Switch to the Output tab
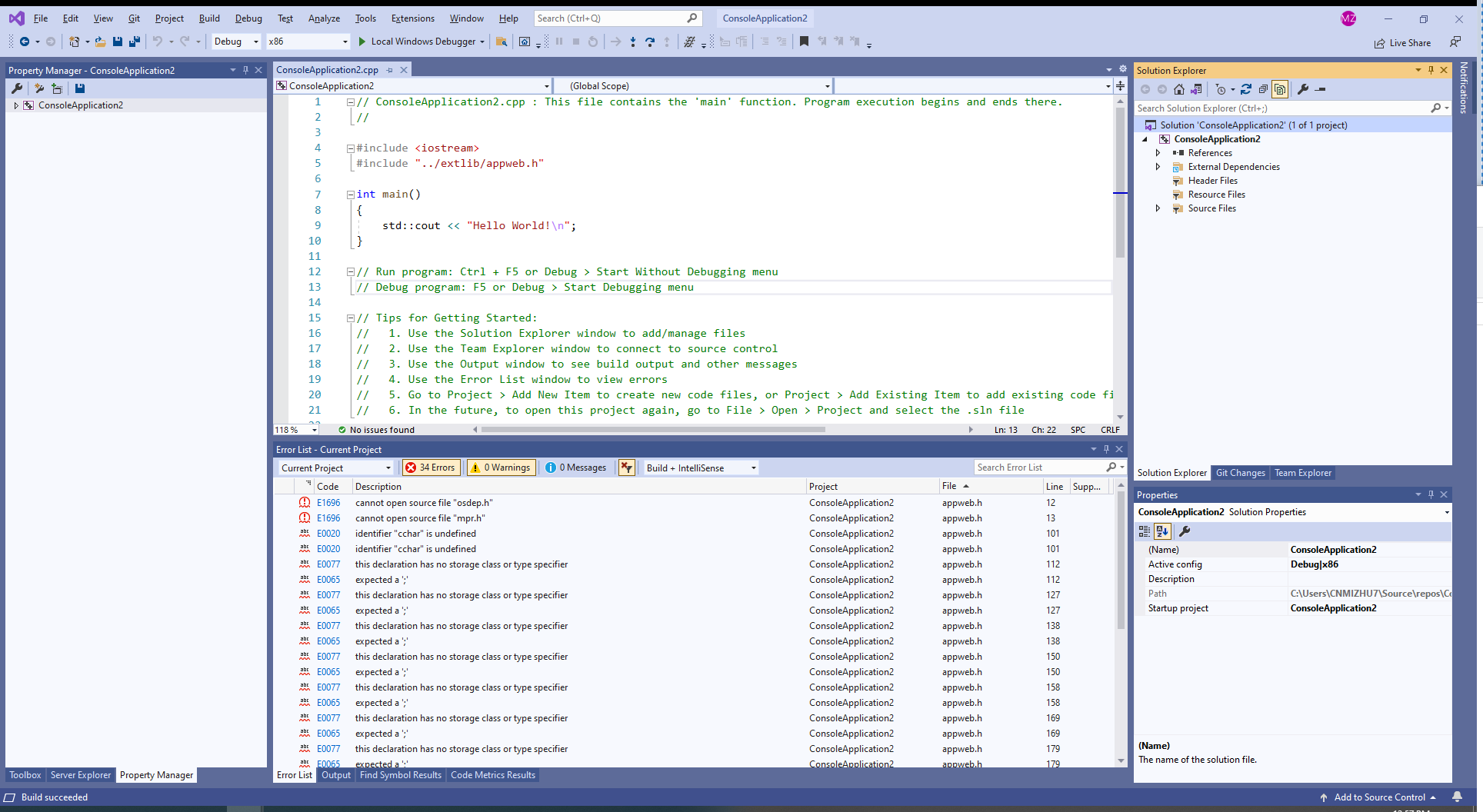 coord(336,775)
